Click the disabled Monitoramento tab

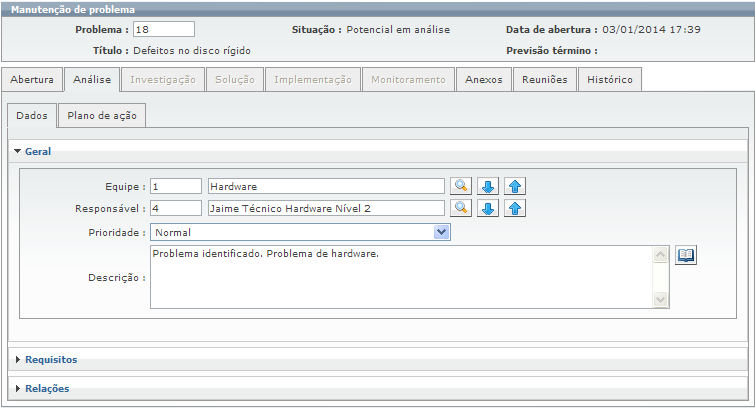(408, 79)
